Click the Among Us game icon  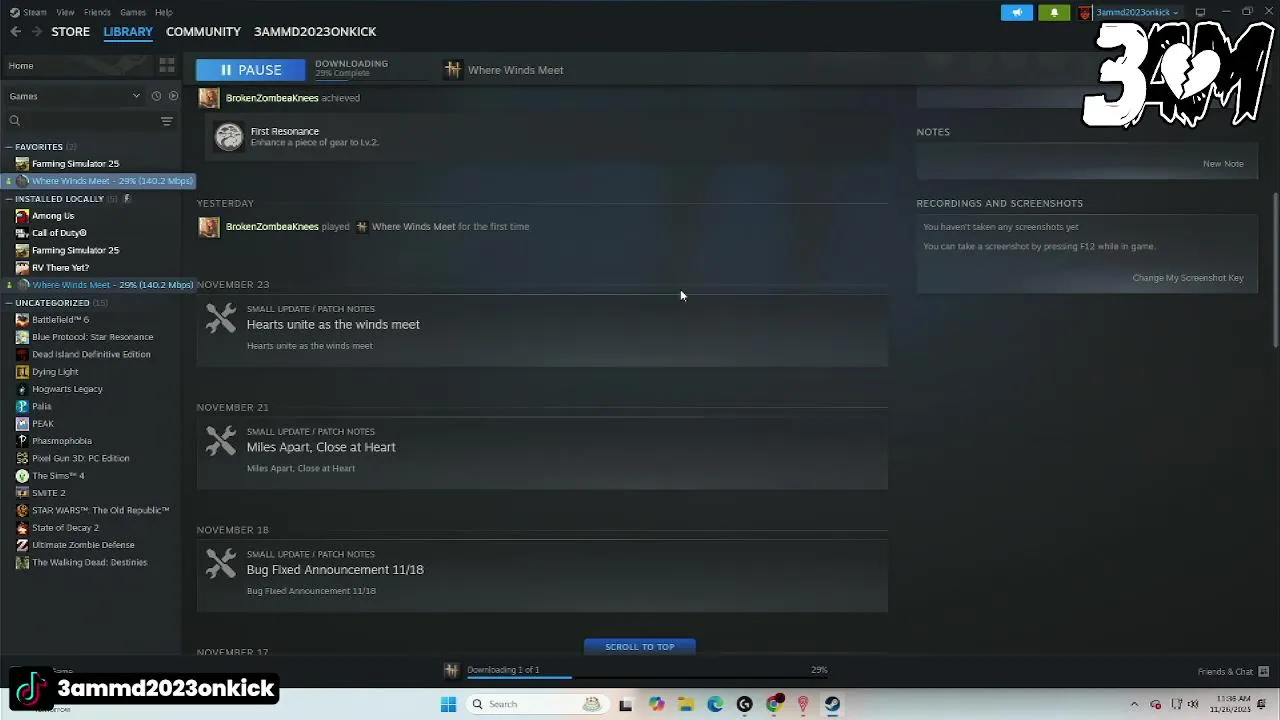(x=22, y=216)
